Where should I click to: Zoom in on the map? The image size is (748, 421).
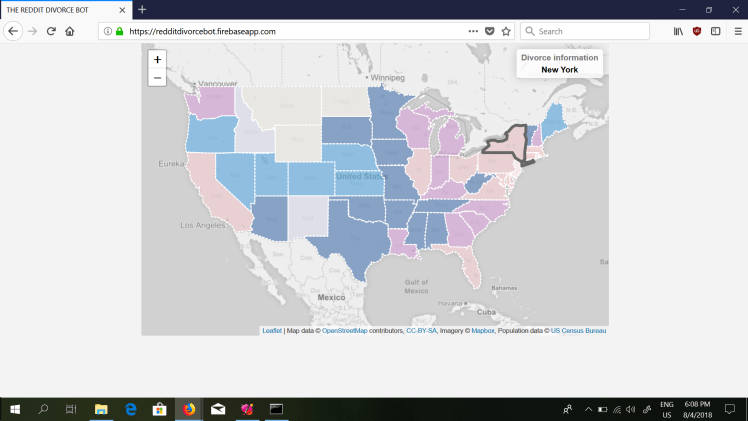click(x=157, y=60)
